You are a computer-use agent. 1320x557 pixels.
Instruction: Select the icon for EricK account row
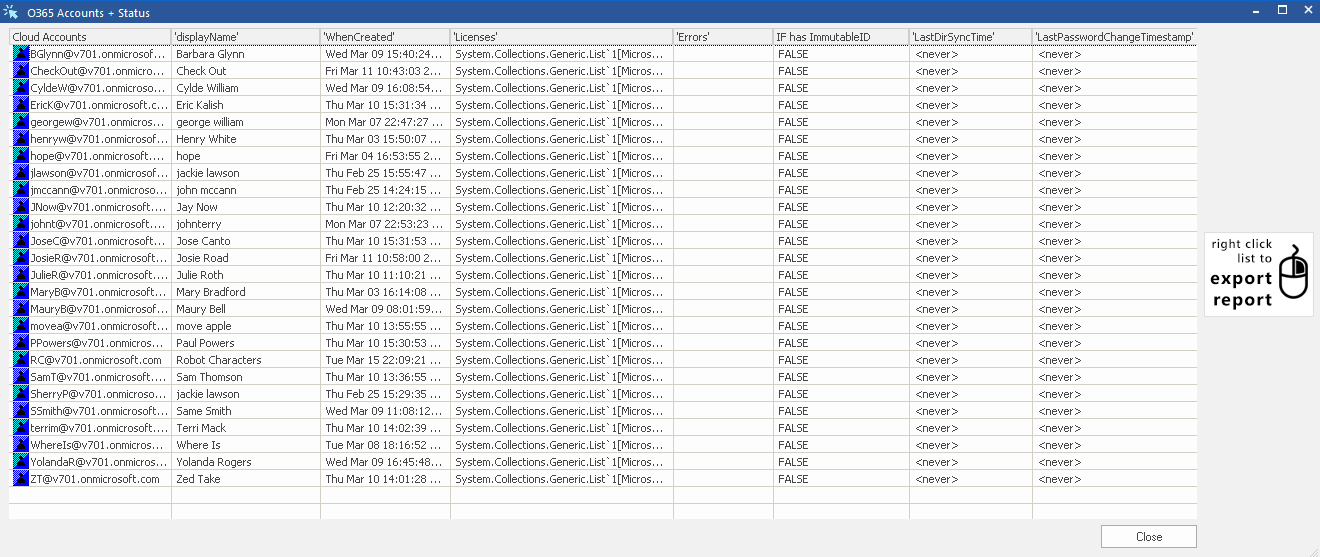21,105
